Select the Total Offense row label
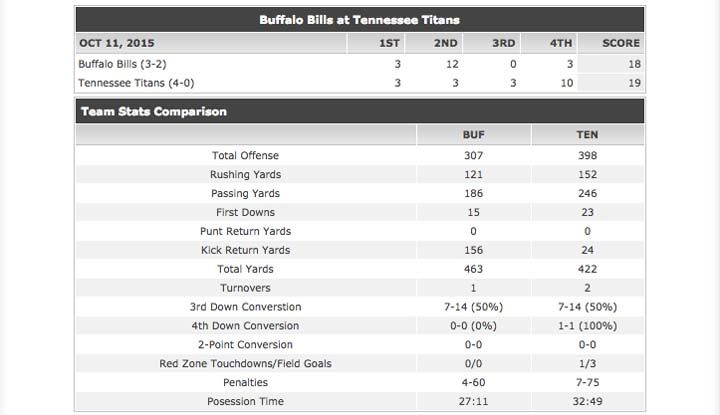Image resolution: width=720 pixels, height=415 pixels. pyautogui.click(x=245, y=156)
